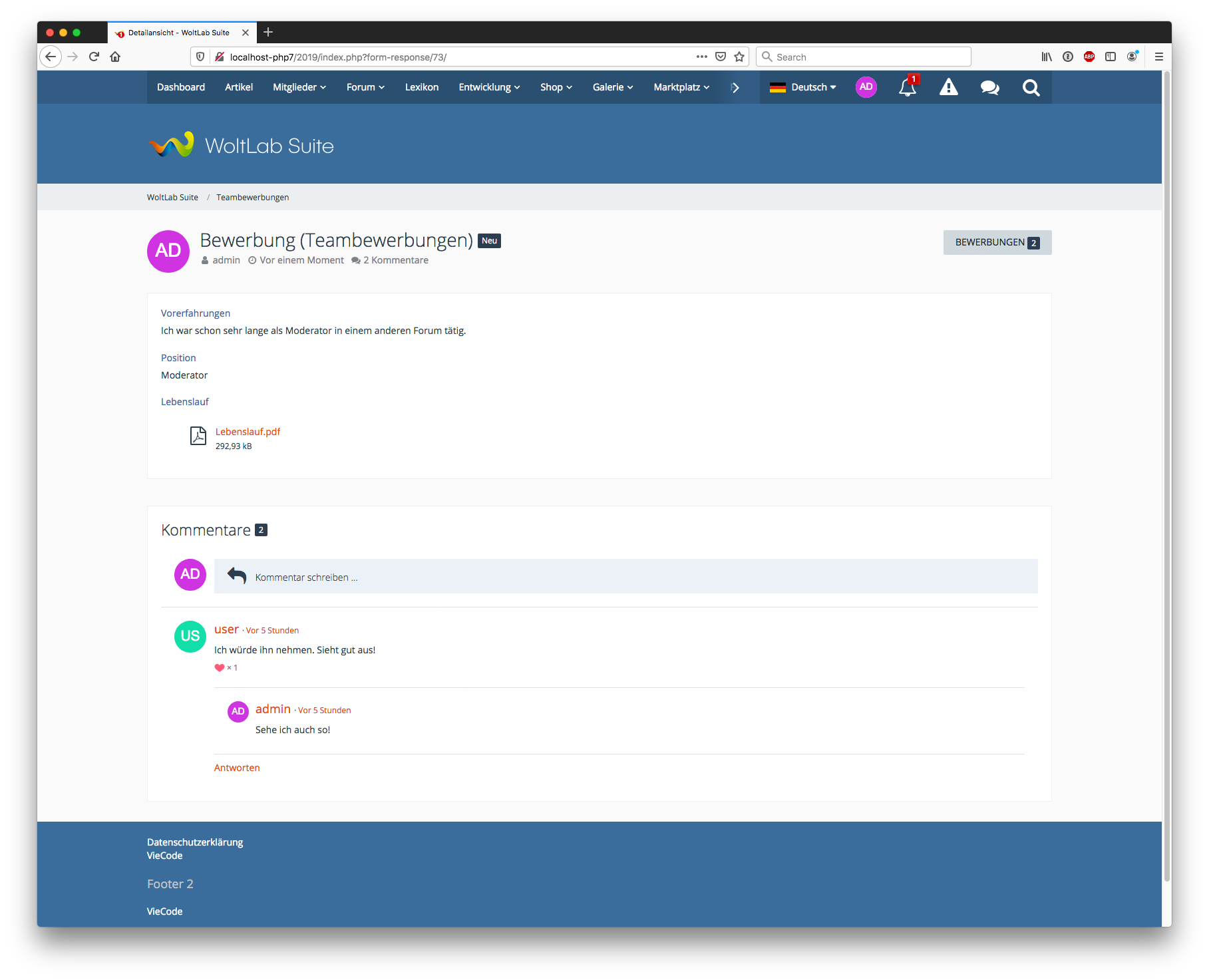Click the magnifier search icon in navbar
1209x980 pixels.
[x=1031, y=88]
